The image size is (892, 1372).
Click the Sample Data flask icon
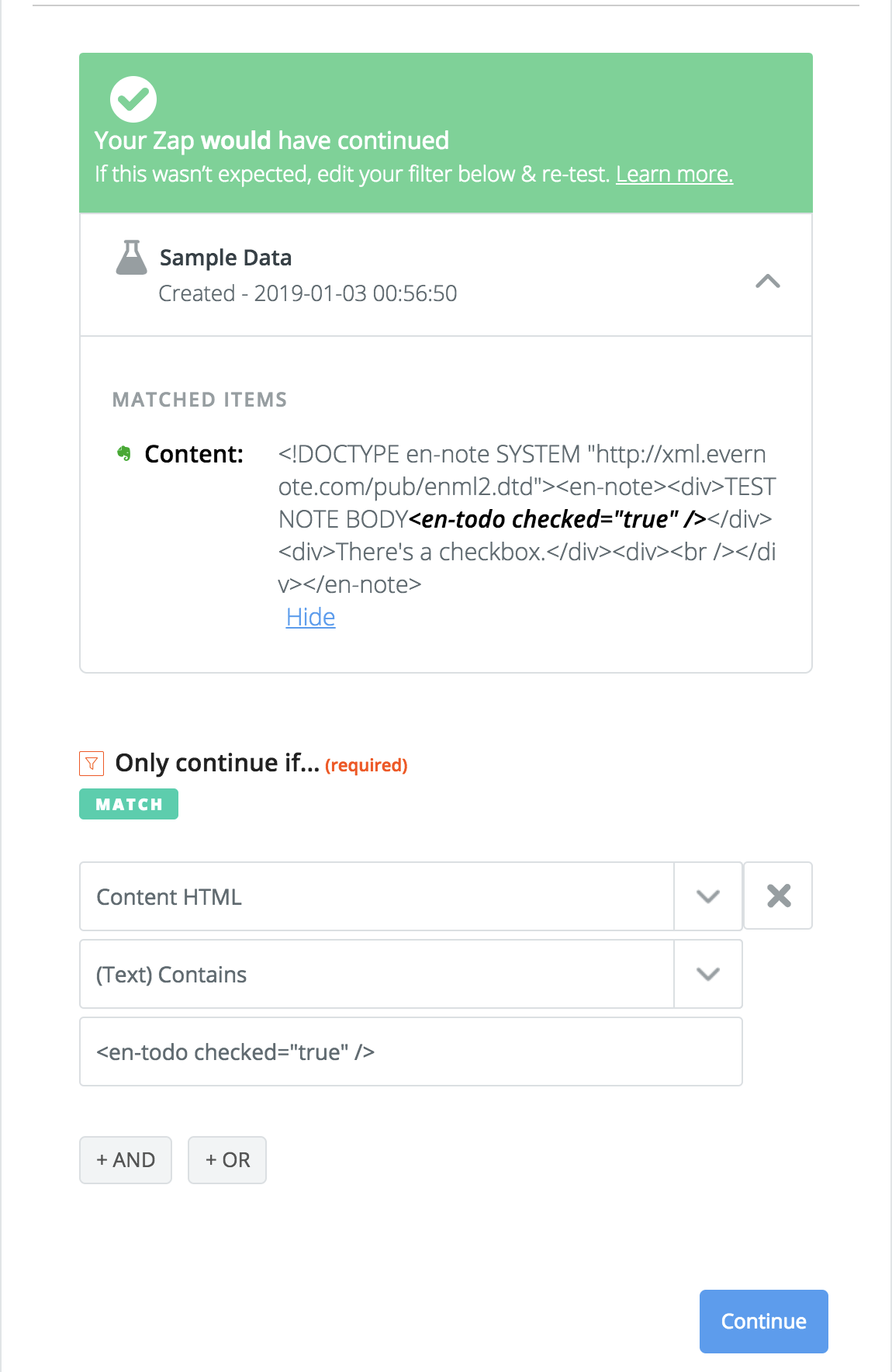pos(132,258)
